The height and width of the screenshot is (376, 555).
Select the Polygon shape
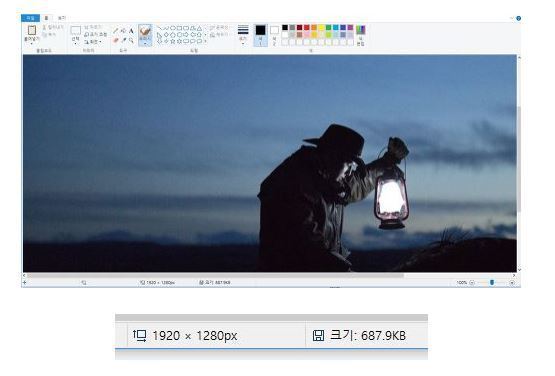pos(193,28)
